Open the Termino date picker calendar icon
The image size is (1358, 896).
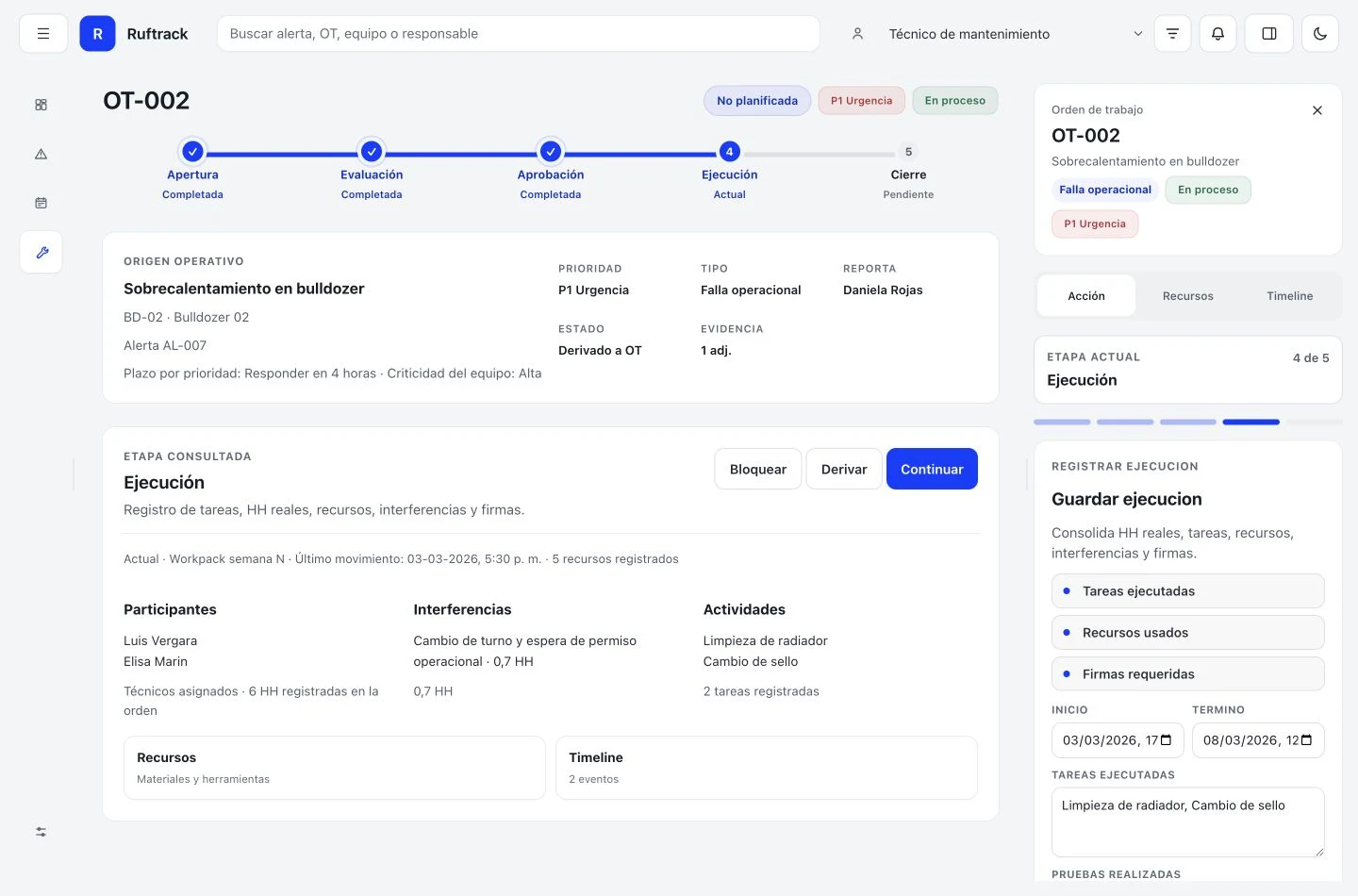pyautogui.click(x=1307, y=740)
